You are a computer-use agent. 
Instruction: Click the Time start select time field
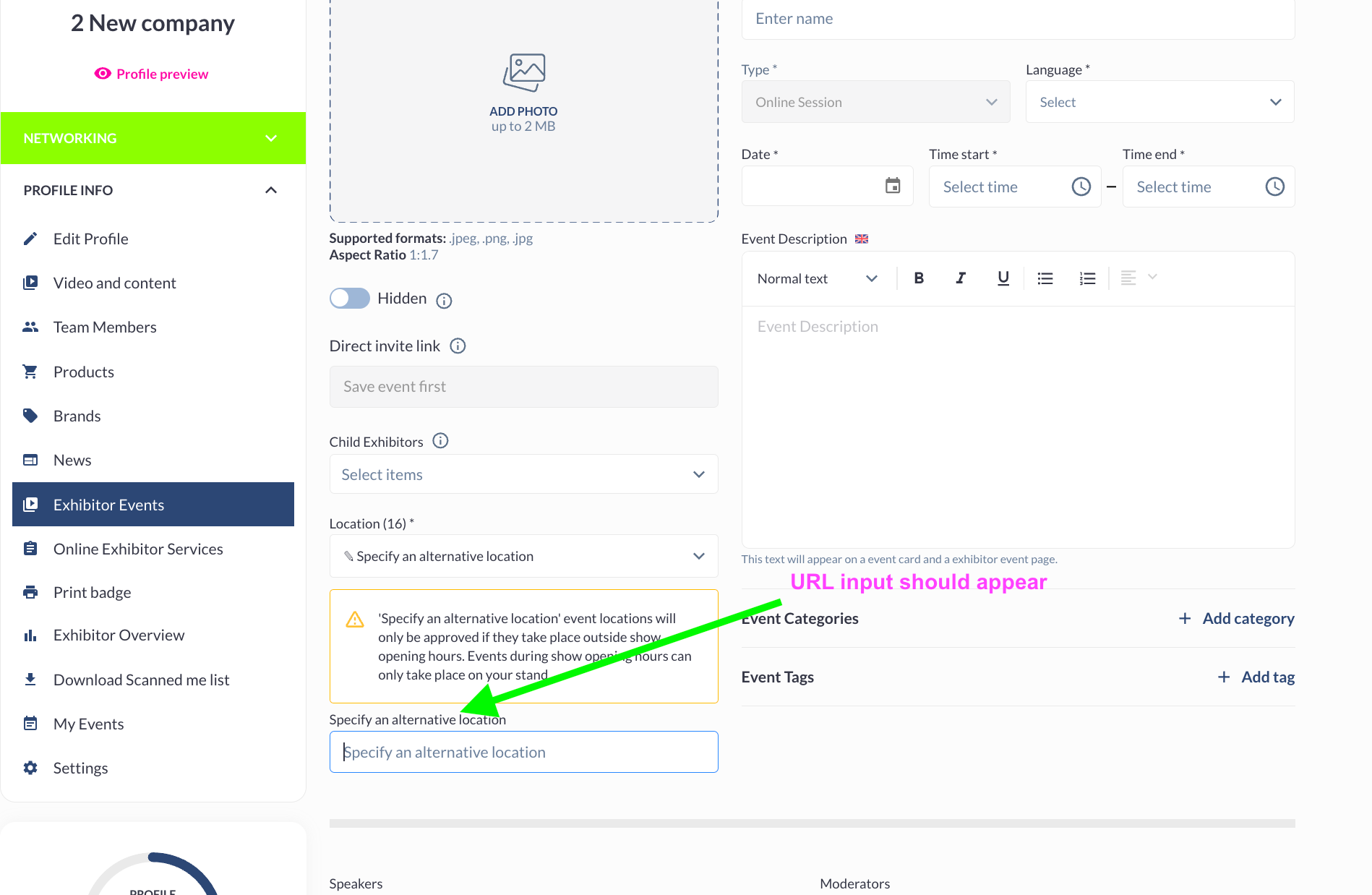(1015, 187)
